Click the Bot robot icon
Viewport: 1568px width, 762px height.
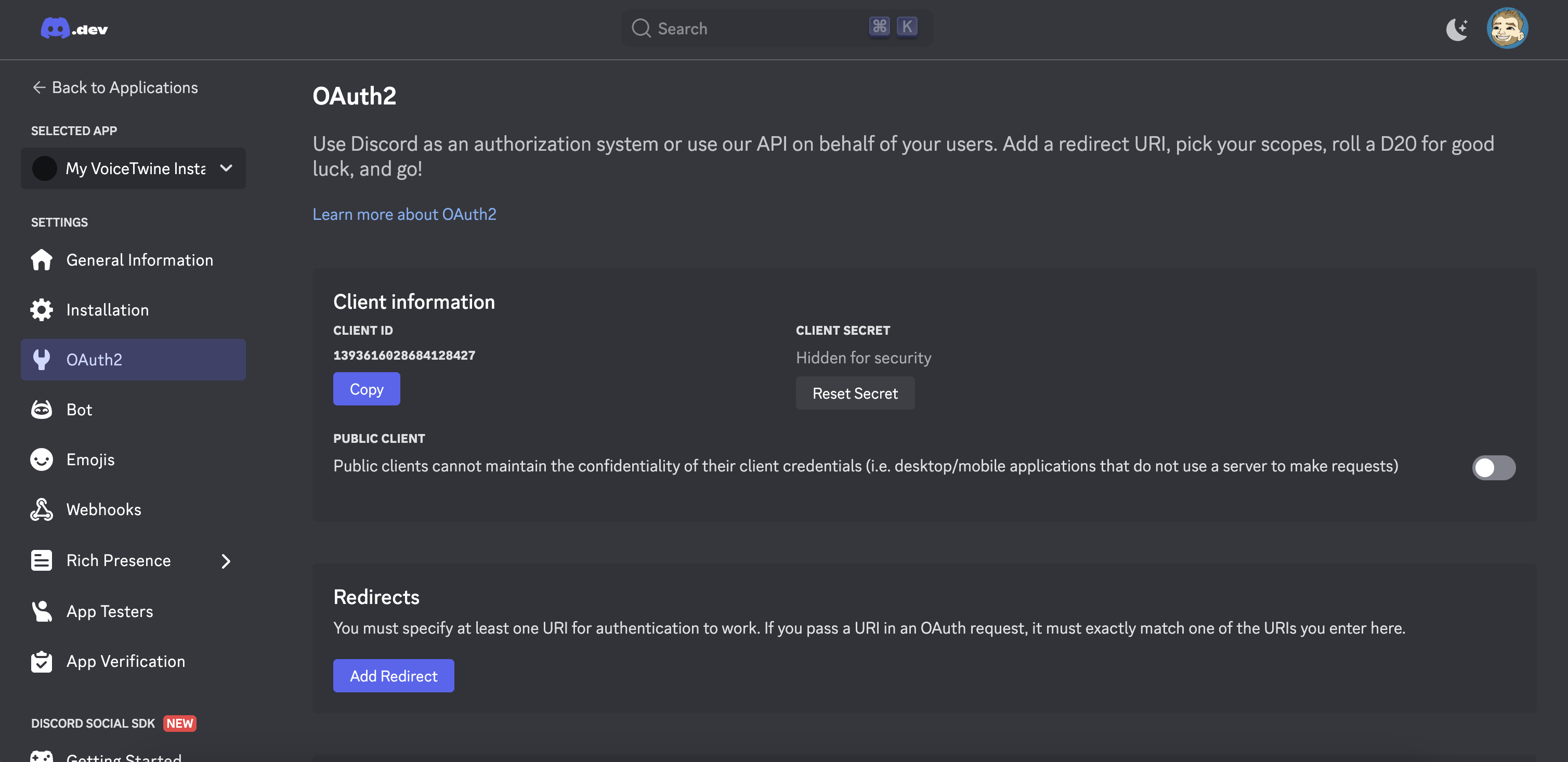coord(42,410)
